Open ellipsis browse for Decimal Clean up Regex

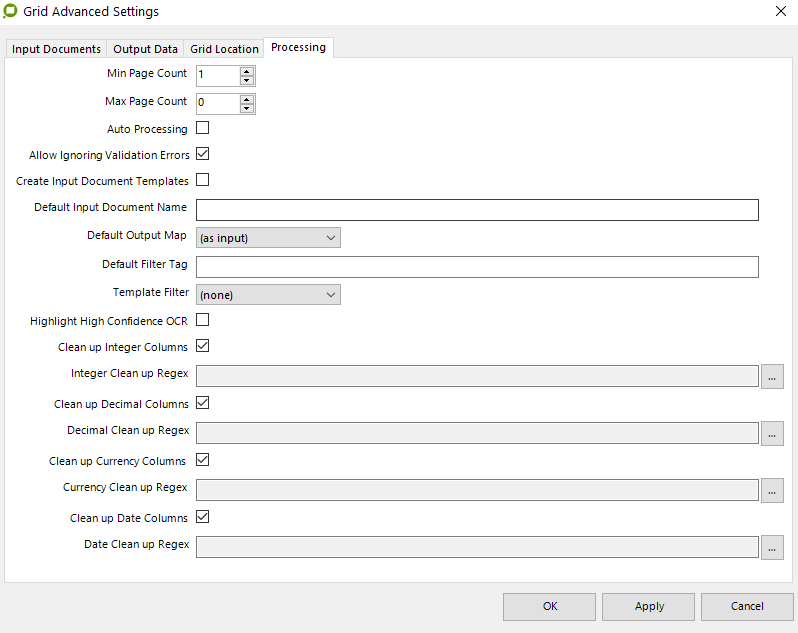point(772,433)
